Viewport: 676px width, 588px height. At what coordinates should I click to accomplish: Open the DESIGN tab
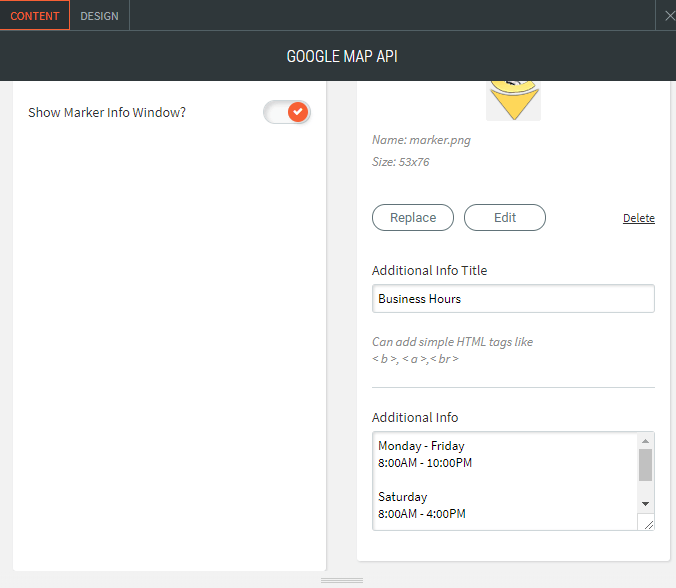(99, 16)
